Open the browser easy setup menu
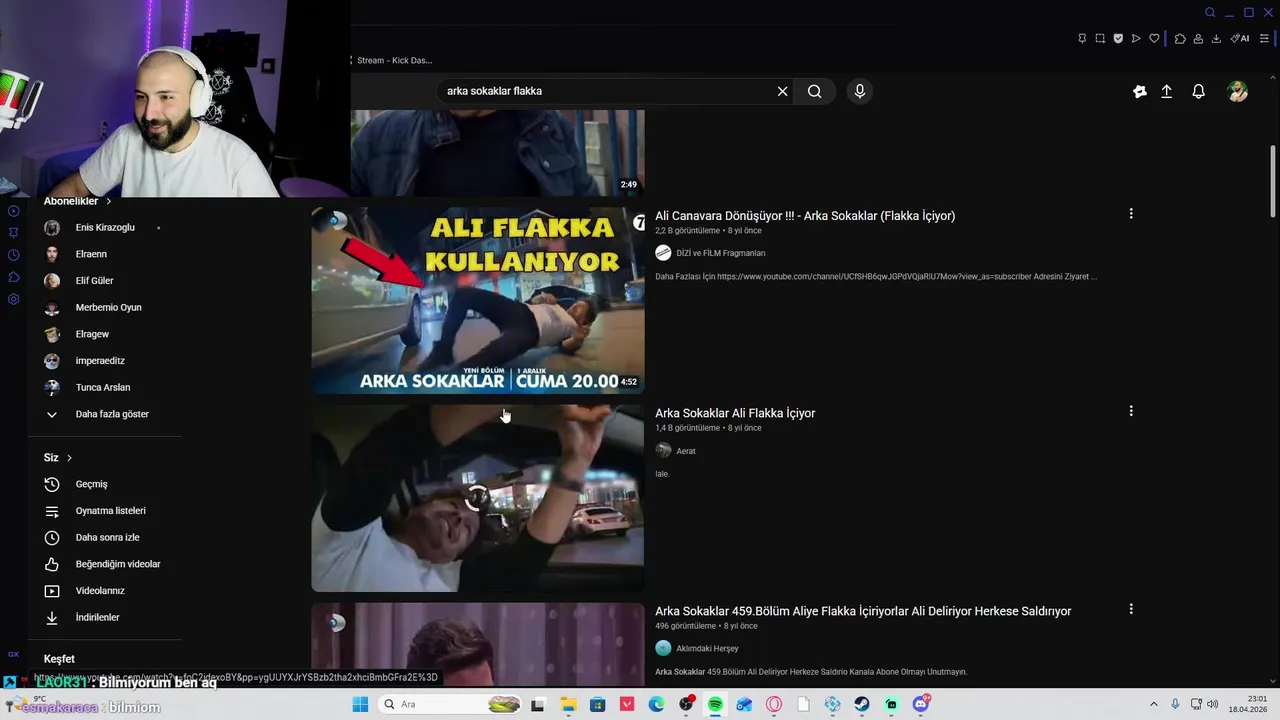The height and width of the screenshot is (720, 1280). click(1264, 38)
